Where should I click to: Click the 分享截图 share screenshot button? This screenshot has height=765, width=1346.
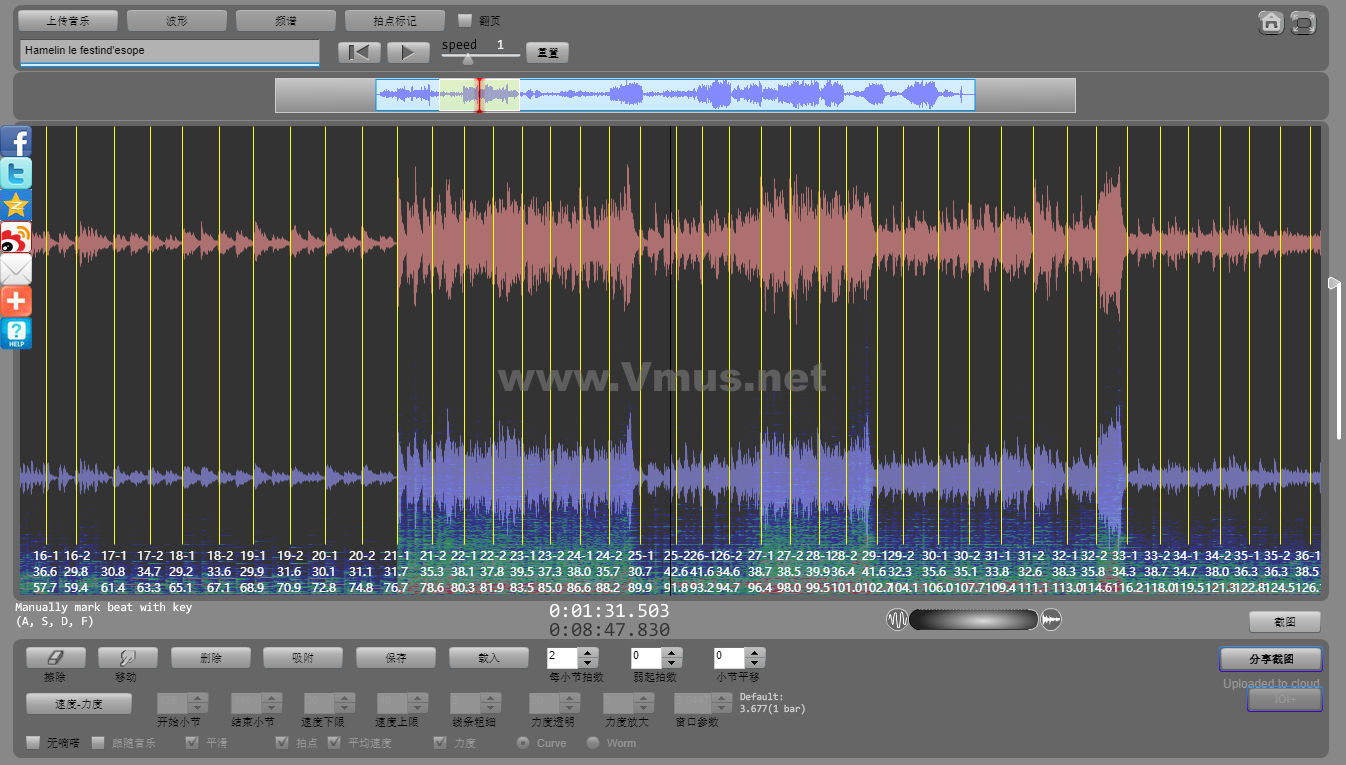[x=1271, y=659]
